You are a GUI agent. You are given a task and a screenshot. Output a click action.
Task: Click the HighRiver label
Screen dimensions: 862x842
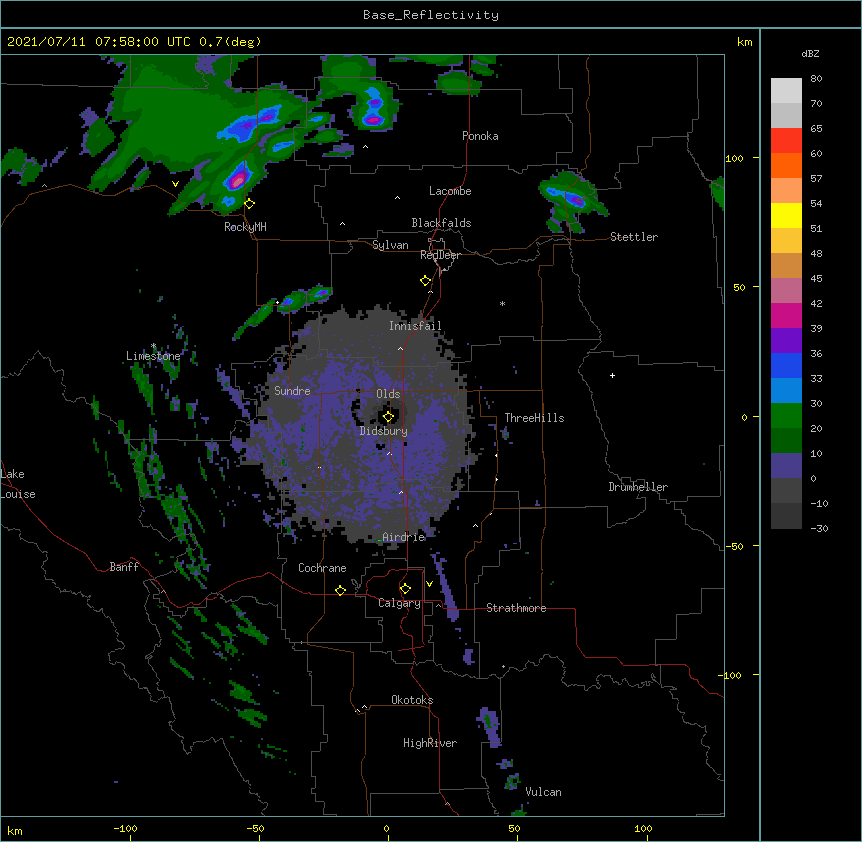point(430,743)
